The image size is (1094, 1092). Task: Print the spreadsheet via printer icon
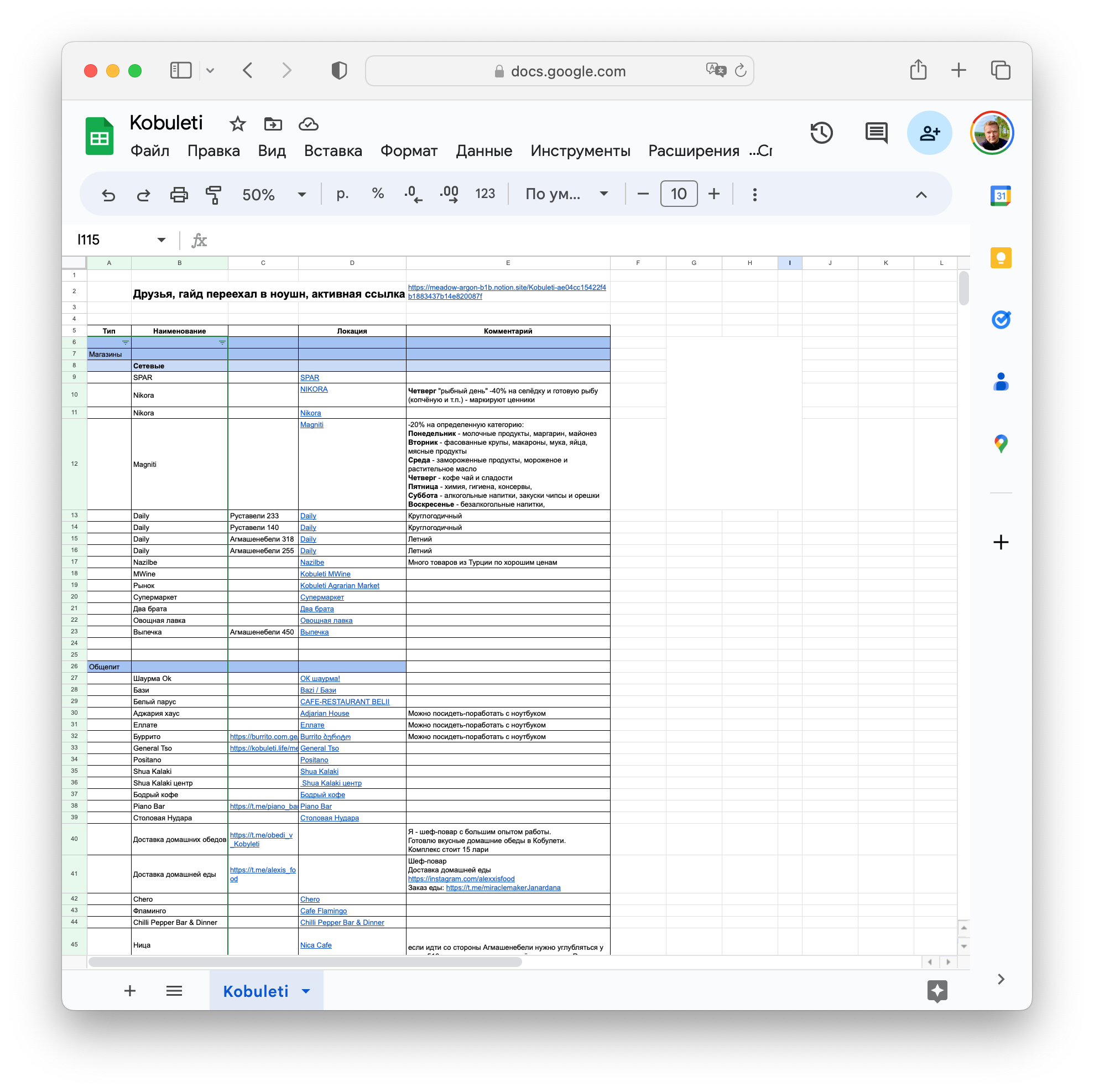click(x=179, y=195)
